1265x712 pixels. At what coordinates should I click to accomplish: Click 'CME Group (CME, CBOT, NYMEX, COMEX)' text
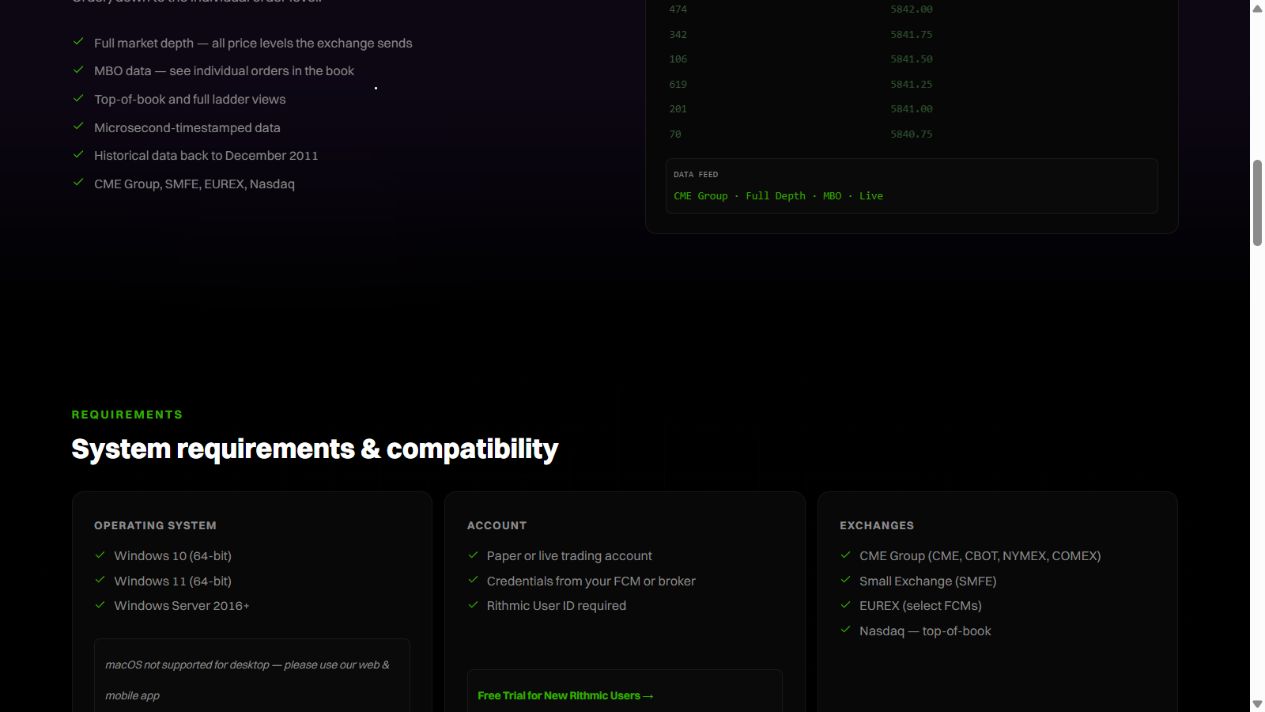click(980, 555)
